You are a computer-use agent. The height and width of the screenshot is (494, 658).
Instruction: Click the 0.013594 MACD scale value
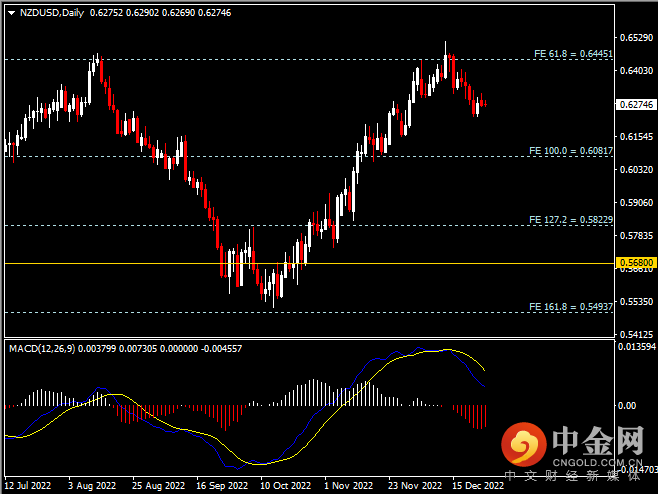tap(636, 347)
